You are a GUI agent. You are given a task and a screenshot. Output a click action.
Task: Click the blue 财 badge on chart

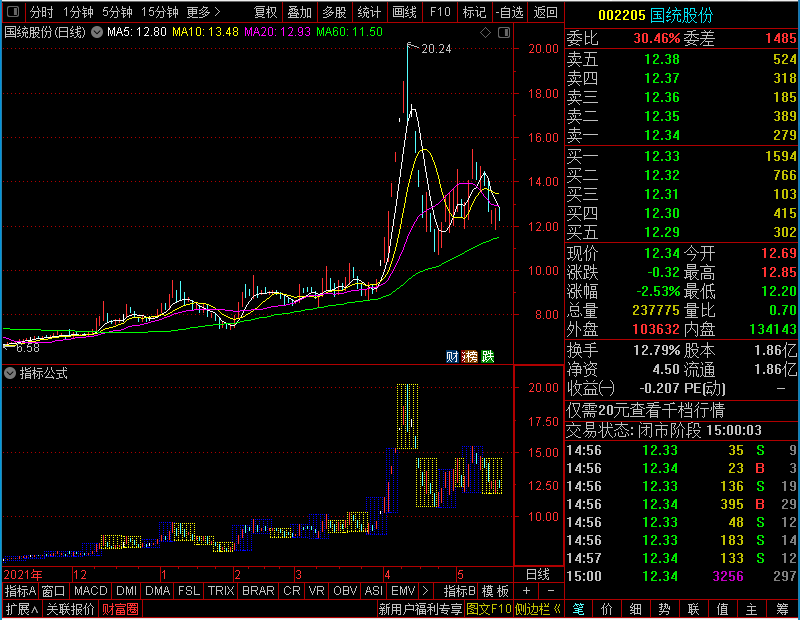coord(452,356)
